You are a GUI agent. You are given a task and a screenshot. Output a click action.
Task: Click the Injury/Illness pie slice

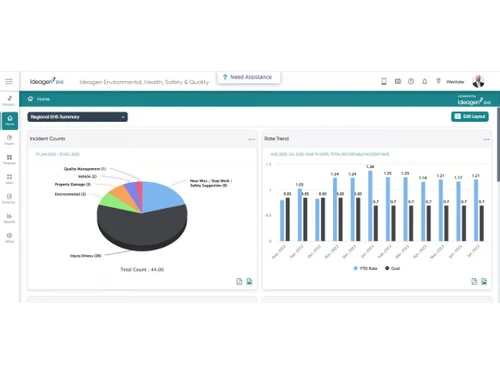pos(143,228)
